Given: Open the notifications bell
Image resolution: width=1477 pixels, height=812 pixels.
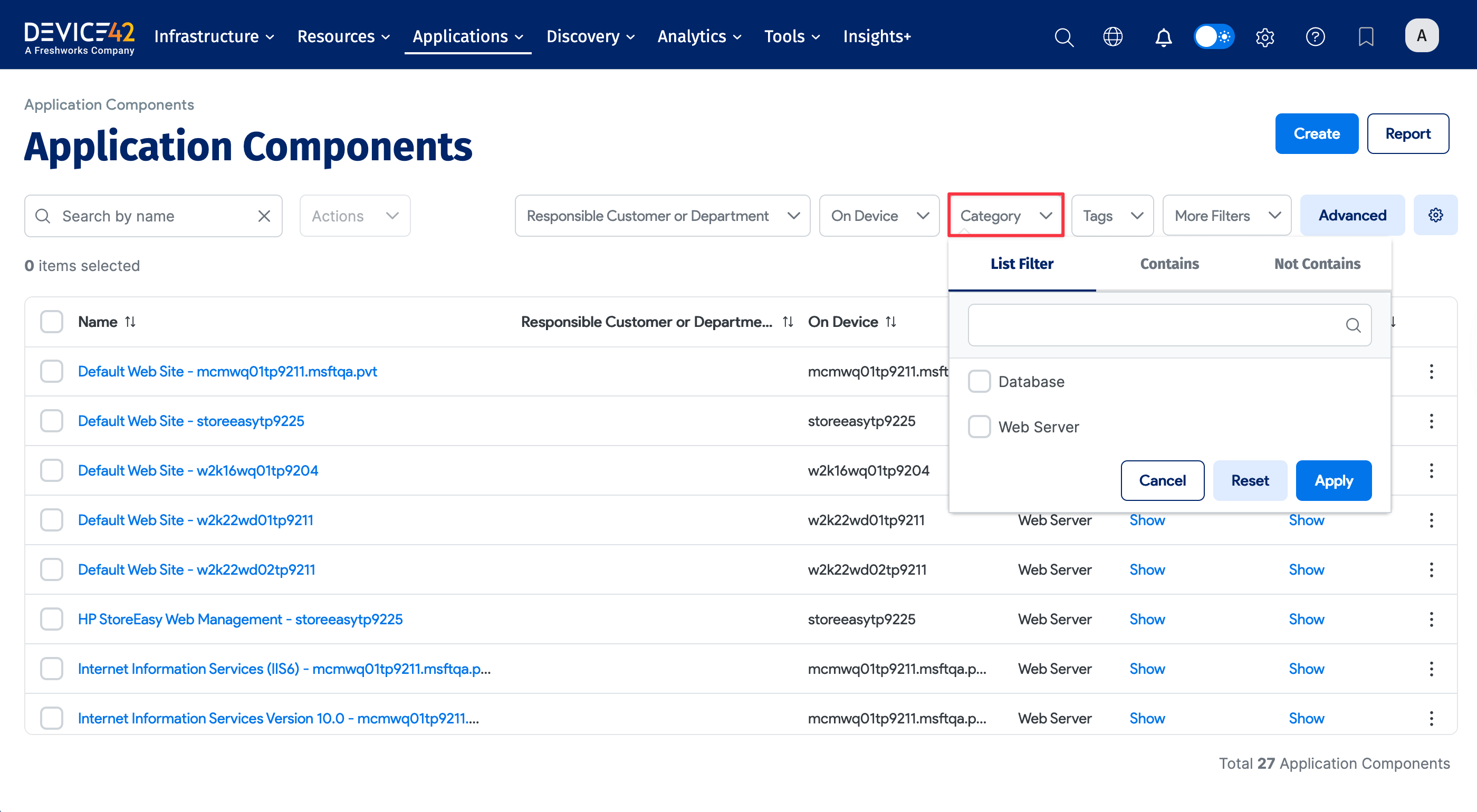Looking at the screenshot, I should 1164,37.
